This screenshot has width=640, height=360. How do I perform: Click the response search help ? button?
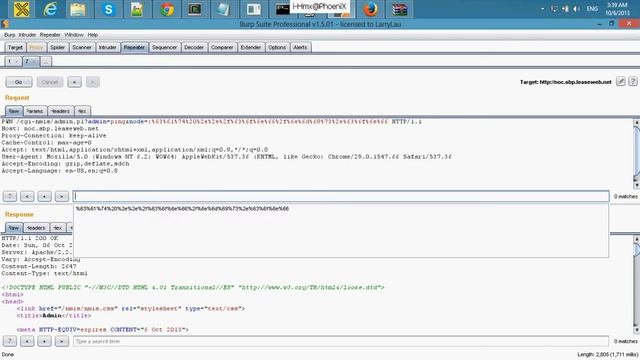click(x=10, y=341)
